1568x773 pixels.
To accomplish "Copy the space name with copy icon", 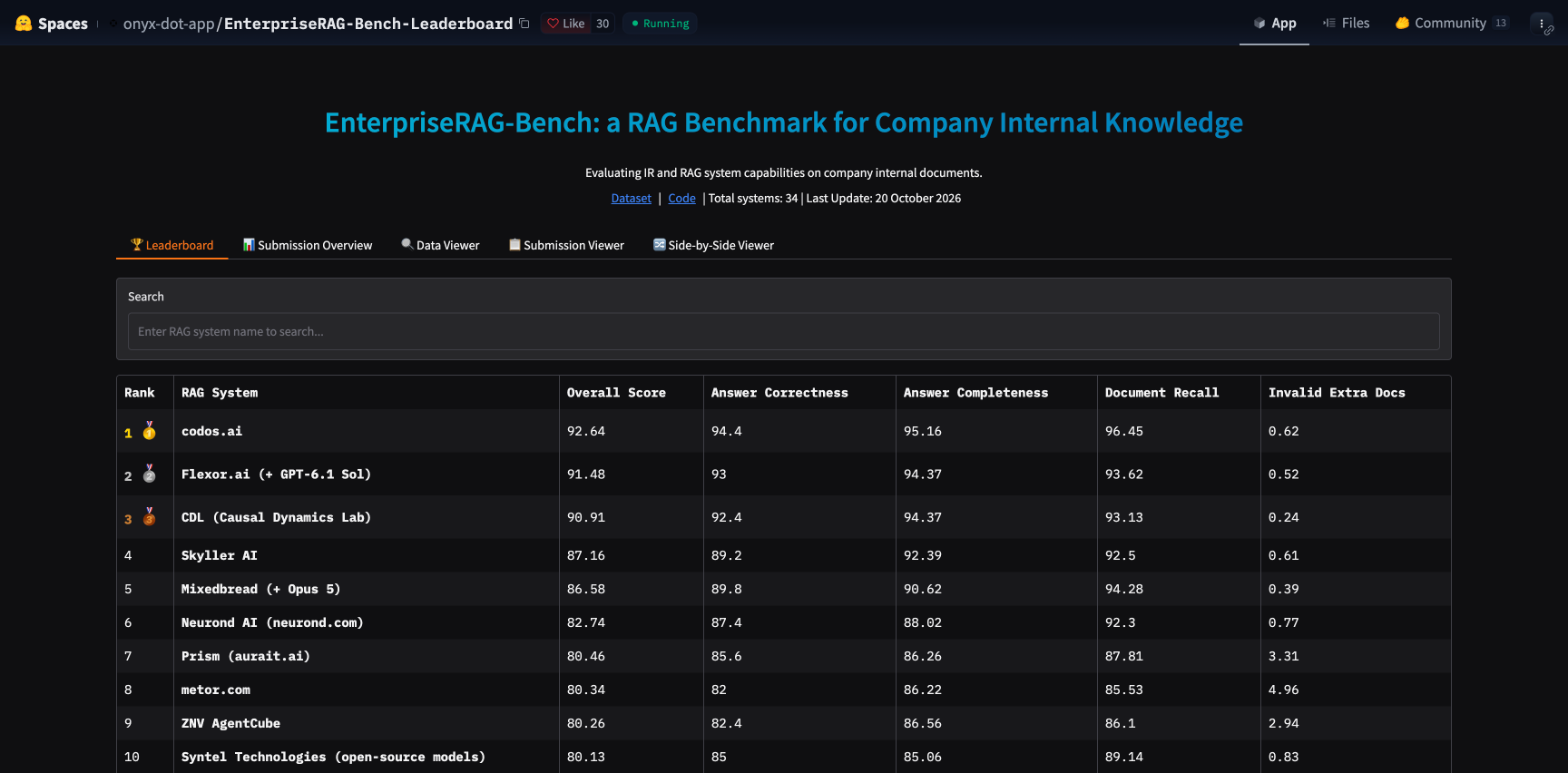I will point(524,23).
